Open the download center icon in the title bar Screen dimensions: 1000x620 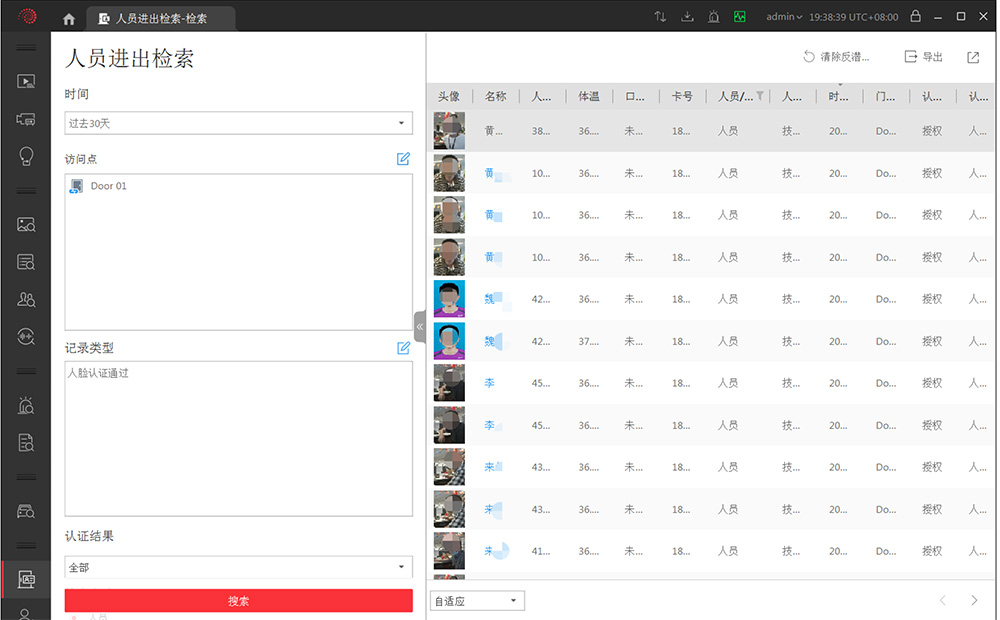(687, 17)
